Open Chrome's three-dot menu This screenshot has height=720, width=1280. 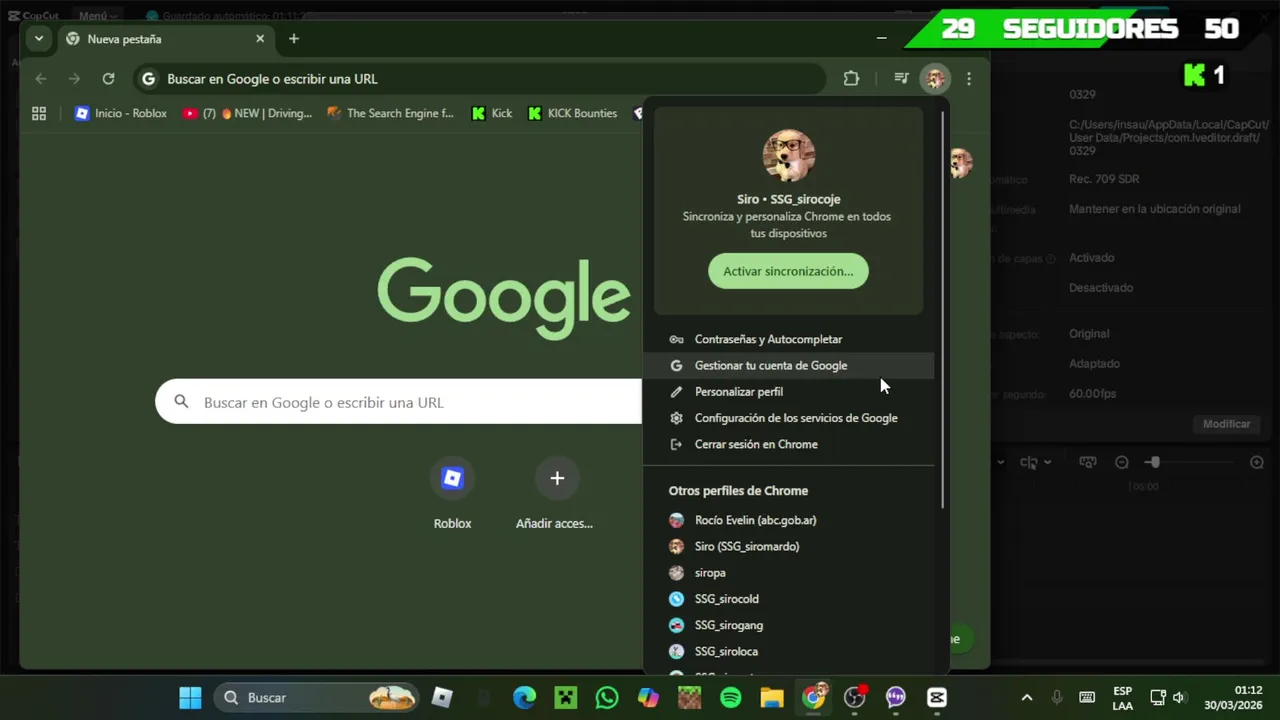click(x=969, y=79)
